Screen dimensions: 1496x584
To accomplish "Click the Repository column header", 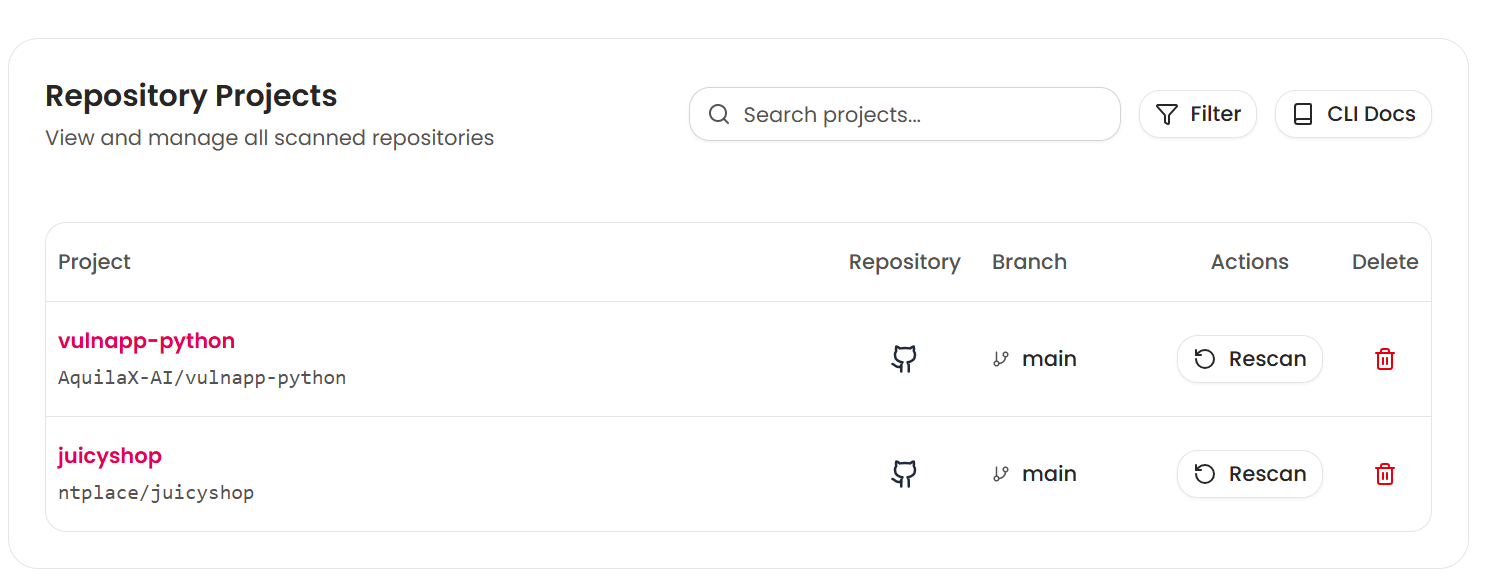I will coord(905,262).
